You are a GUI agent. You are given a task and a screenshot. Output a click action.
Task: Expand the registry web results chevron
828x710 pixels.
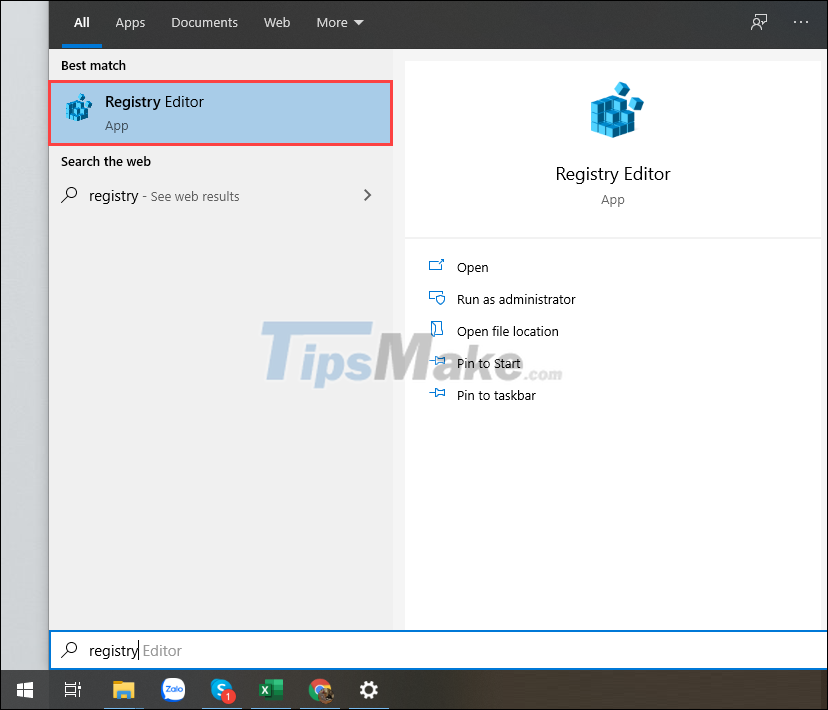pos(367,196)
